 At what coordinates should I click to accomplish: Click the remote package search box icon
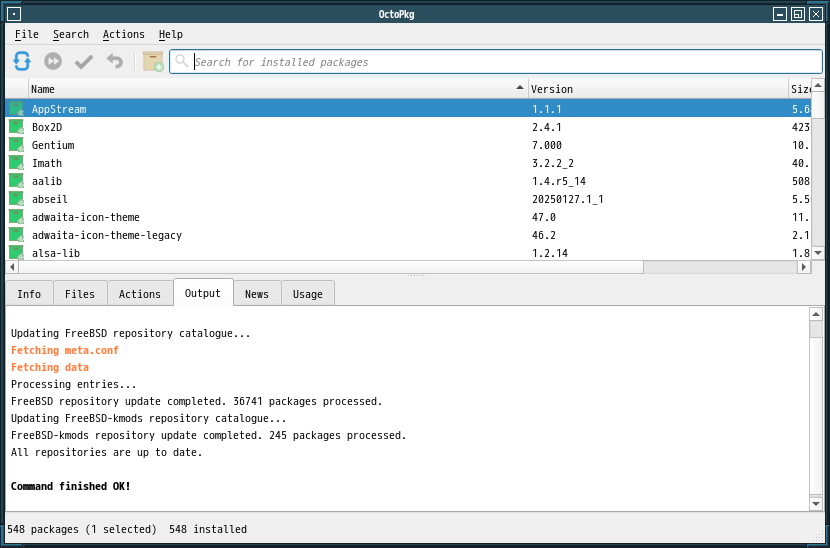(x=153, y=61)
